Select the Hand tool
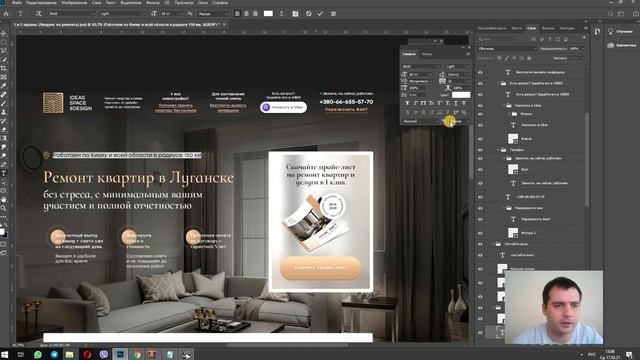Viewport: 640px width, 360px height. (4, 200)
